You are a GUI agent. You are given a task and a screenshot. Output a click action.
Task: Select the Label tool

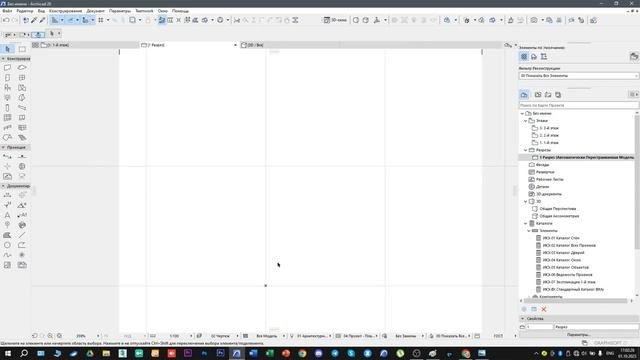click(22, 215)
